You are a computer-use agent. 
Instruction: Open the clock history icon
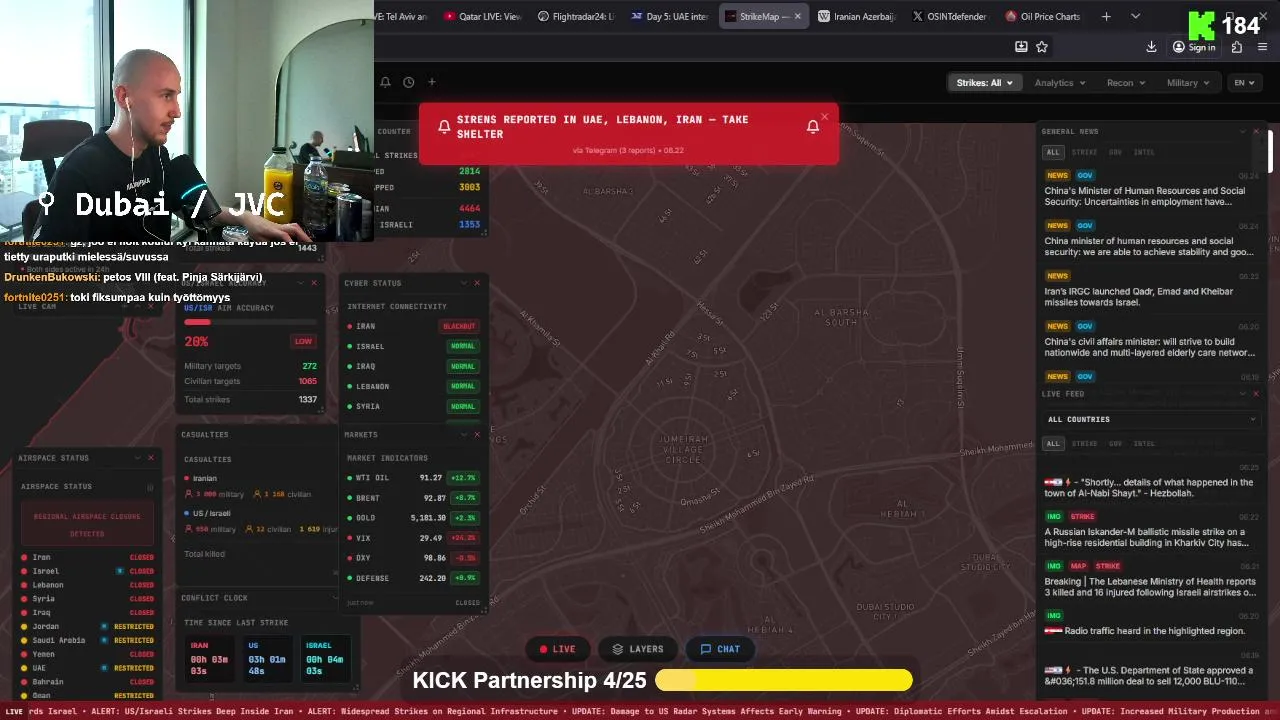click(x=408, y=82)
